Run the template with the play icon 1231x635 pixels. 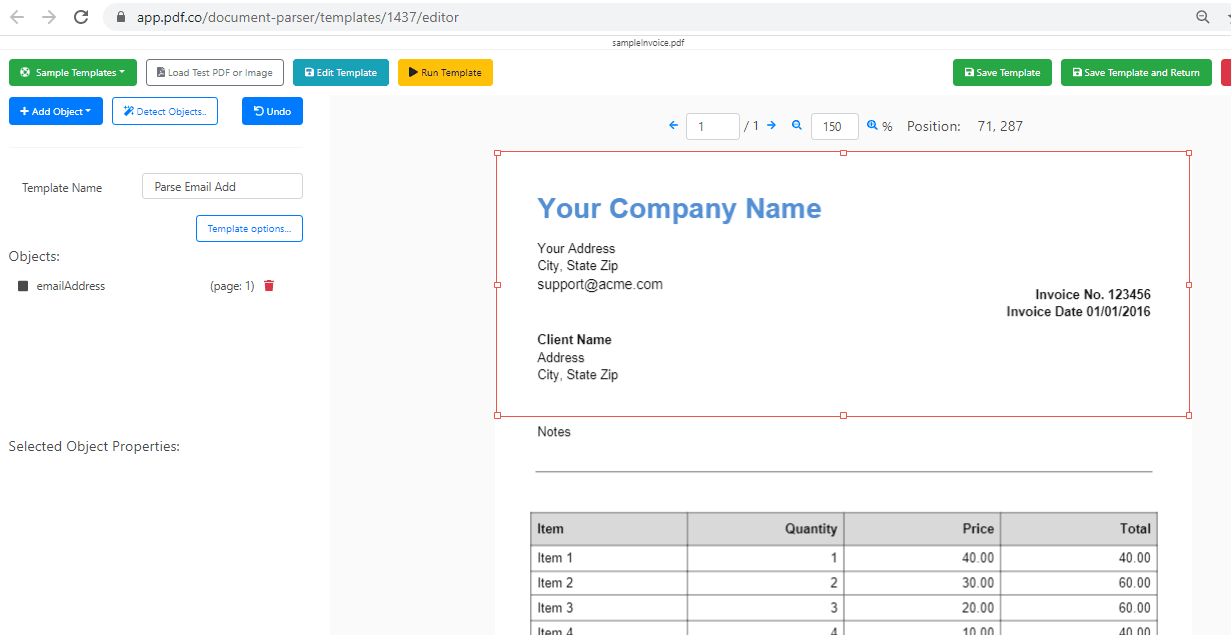pos(445,72)
